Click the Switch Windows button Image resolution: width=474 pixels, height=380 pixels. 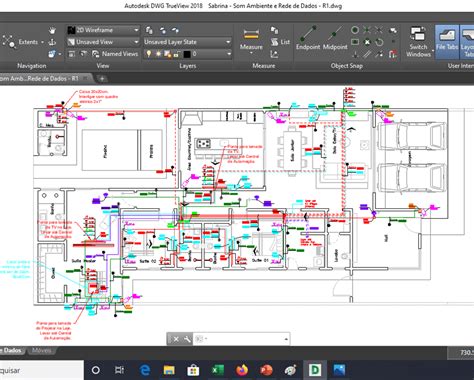[x=418, y=42]
